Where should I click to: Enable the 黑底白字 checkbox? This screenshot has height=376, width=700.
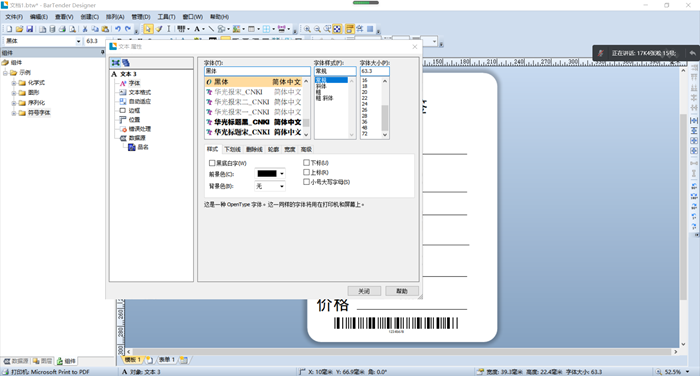point(212,163)
